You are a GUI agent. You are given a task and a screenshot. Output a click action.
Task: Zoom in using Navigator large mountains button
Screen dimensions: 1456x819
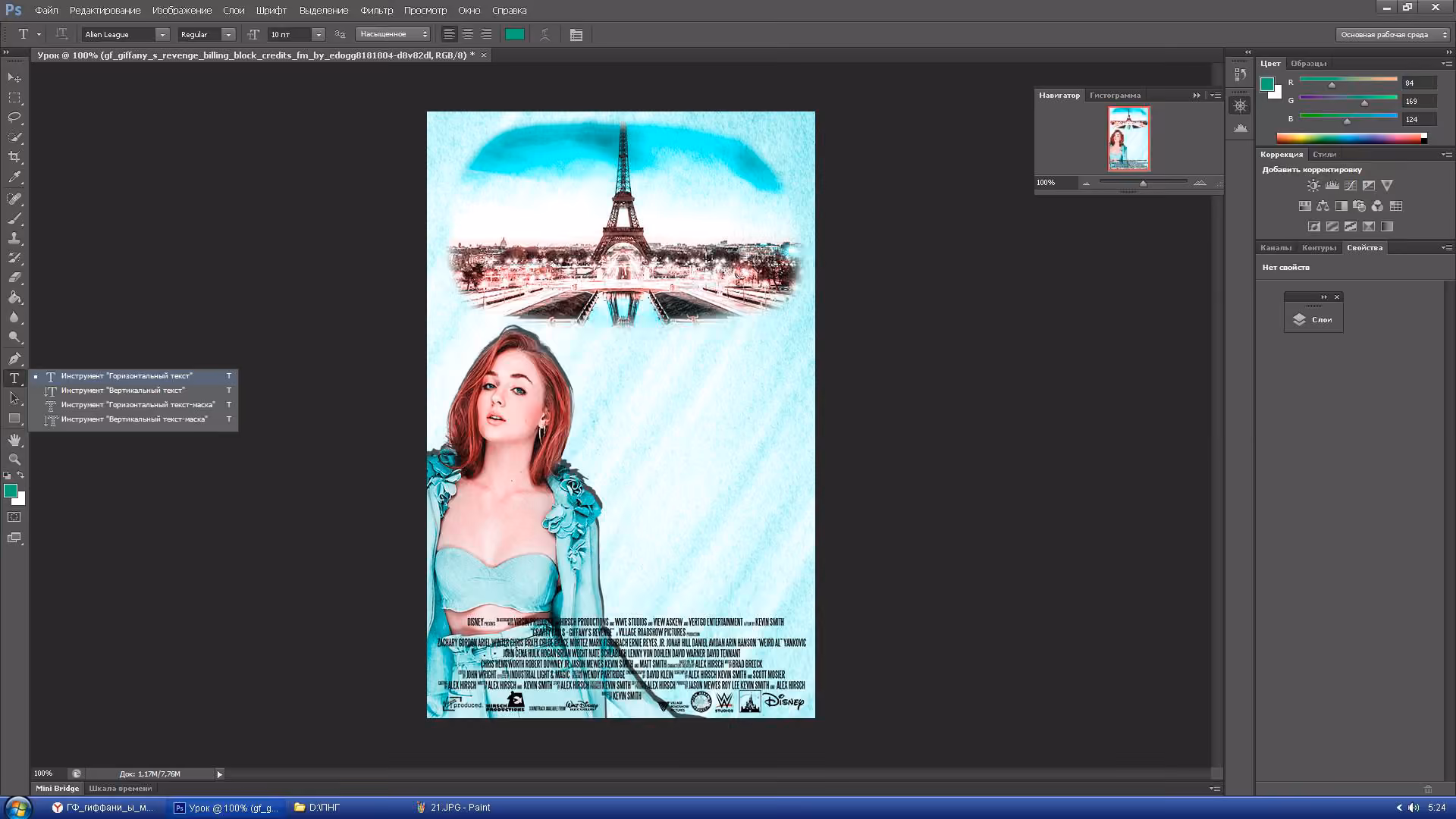pos(1200,183)
